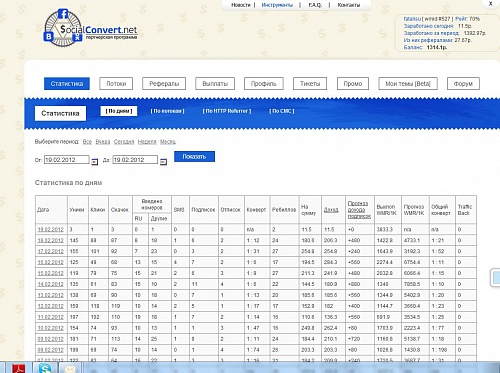Choose the 'Вчера' period link

pos(103,142)
